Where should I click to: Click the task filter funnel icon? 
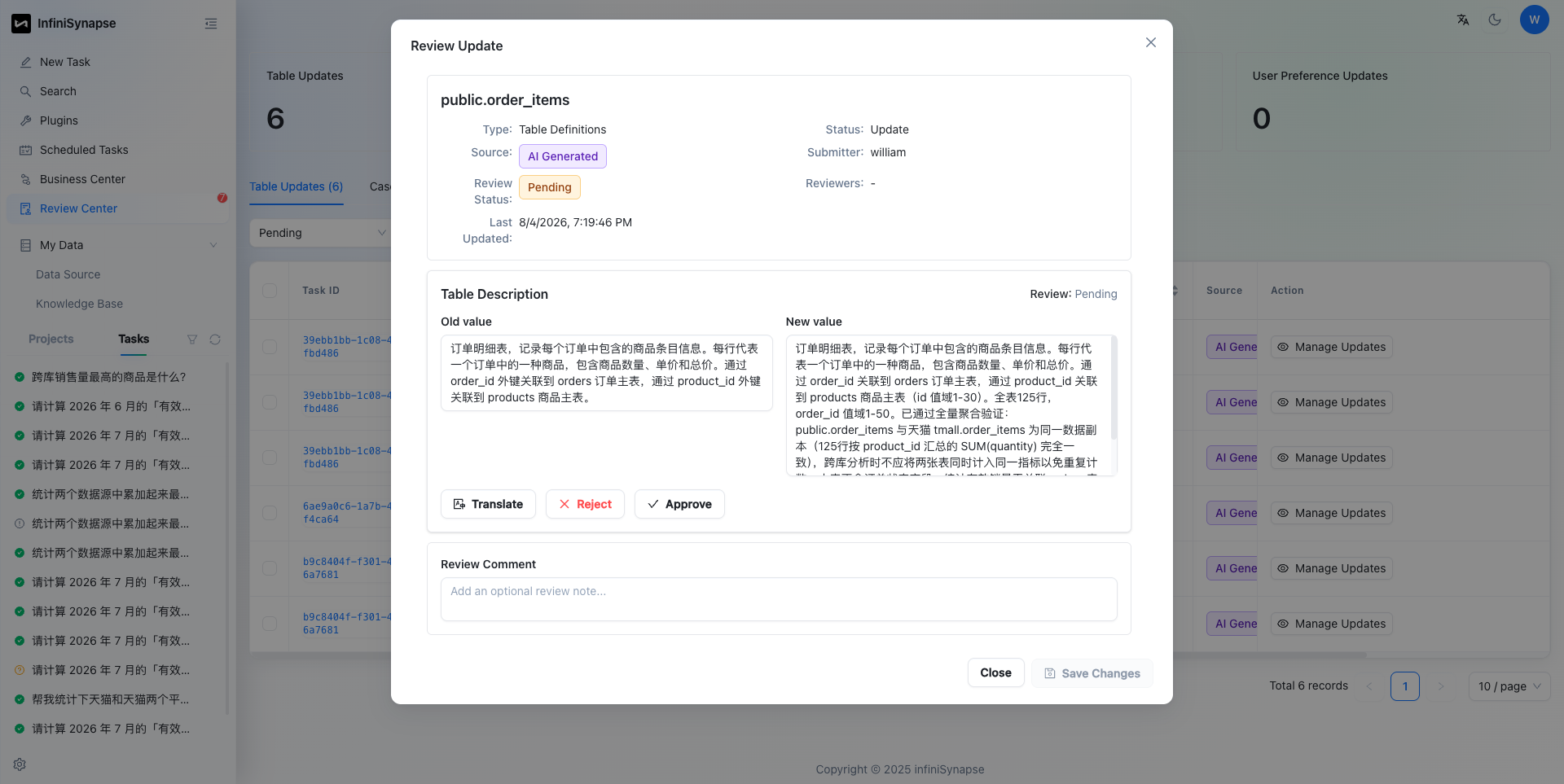coord(192,339)
